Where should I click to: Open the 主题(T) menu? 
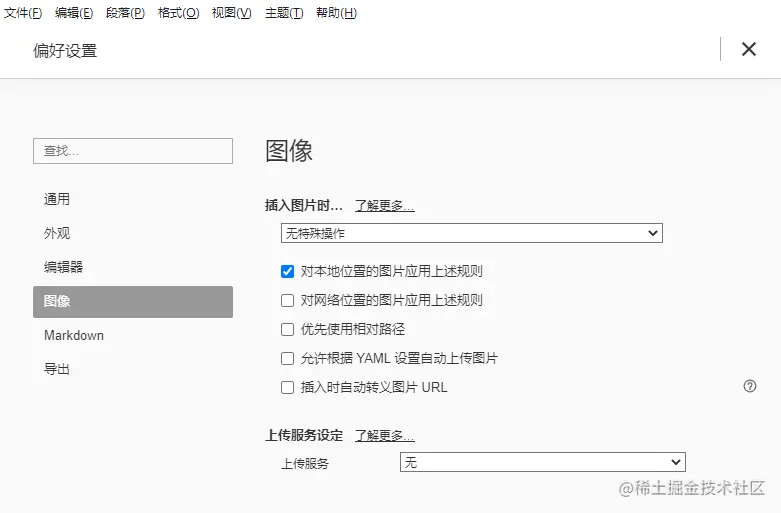click(284, 12)
